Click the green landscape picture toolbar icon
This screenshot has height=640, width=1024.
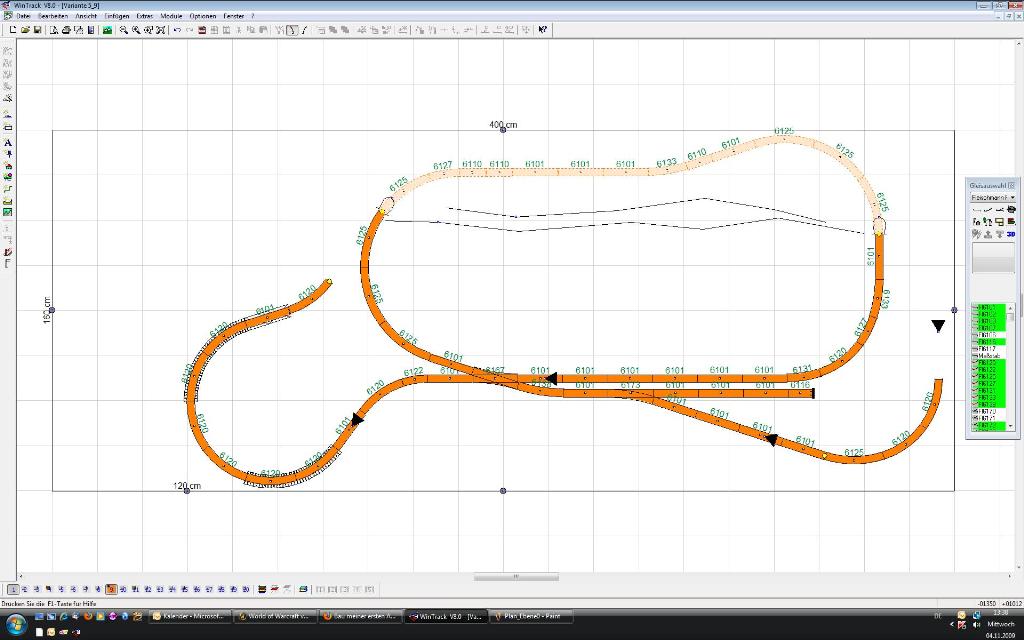107,29
